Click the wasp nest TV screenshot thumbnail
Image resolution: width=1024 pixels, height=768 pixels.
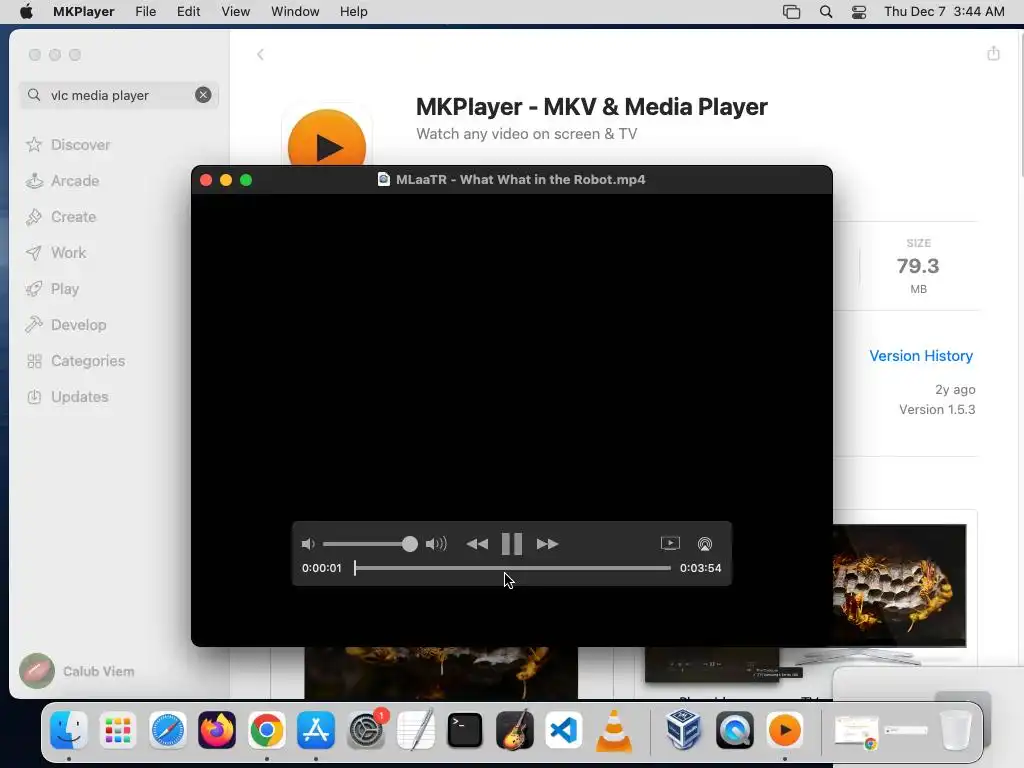click(x=900, y=586)
